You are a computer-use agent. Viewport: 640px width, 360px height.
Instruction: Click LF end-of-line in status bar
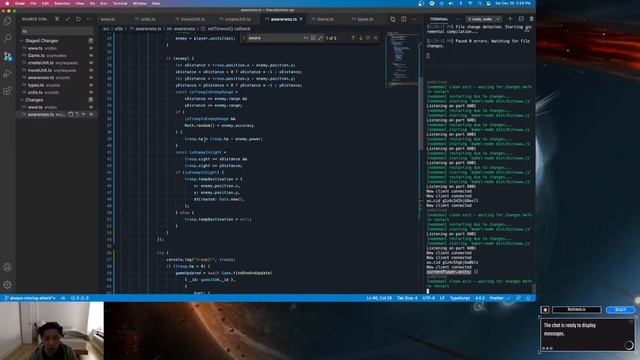[x=442, y=298]
